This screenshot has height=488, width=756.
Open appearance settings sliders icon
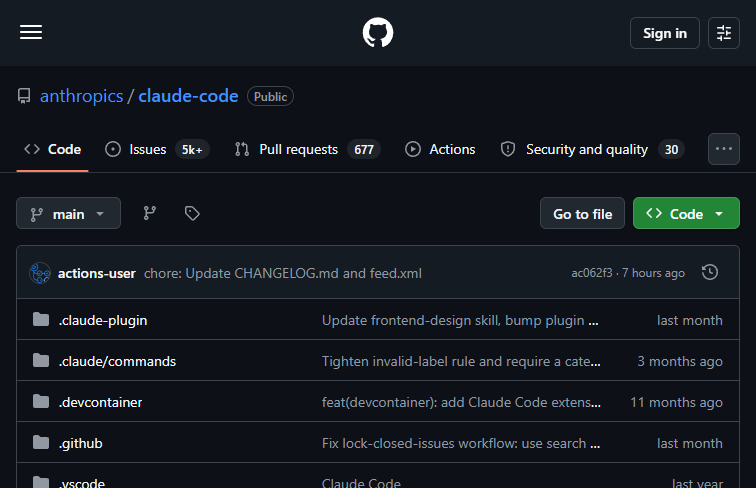pos(724,33)
